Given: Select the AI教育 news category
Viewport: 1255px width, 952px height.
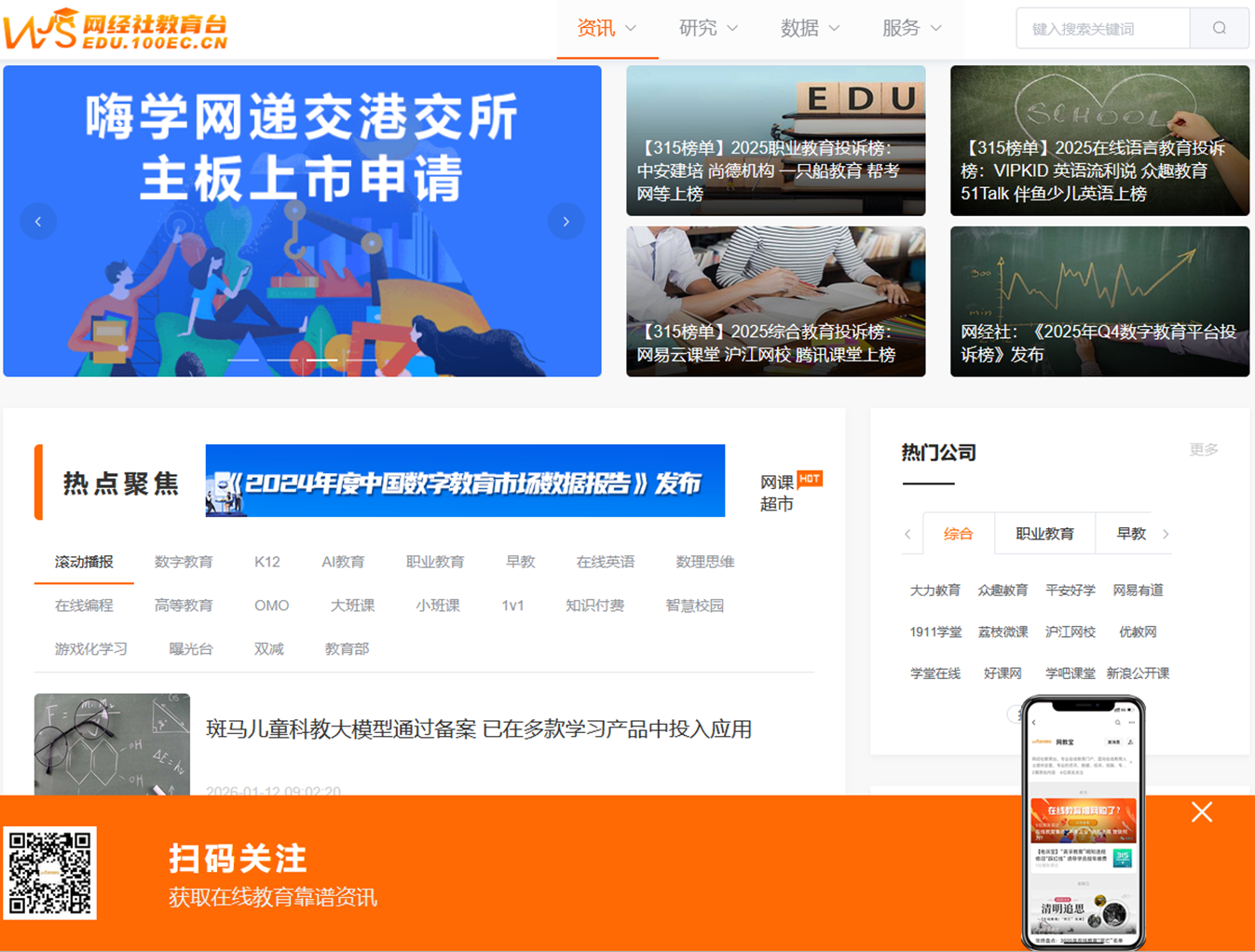Looking at the screenshot, I should coord(343,561).
